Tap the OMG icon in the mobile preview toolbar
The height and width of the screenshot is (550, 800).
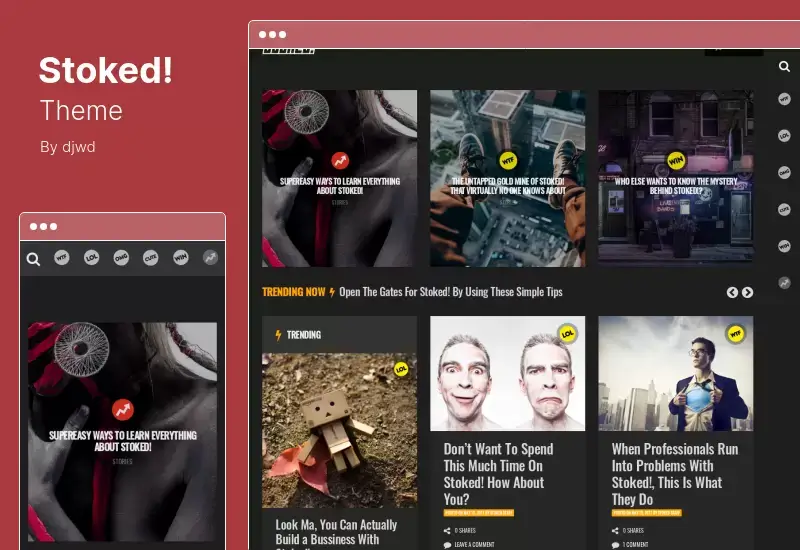tap(121, 258)
